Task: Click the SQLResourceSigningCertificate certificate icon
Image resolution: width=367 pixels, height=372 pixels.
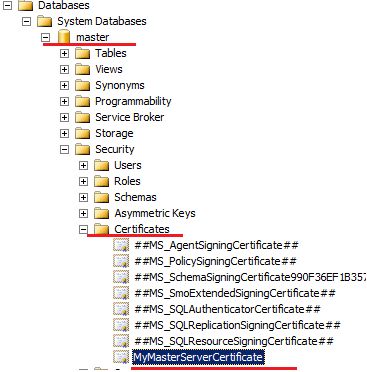Action: pos(121,342)
